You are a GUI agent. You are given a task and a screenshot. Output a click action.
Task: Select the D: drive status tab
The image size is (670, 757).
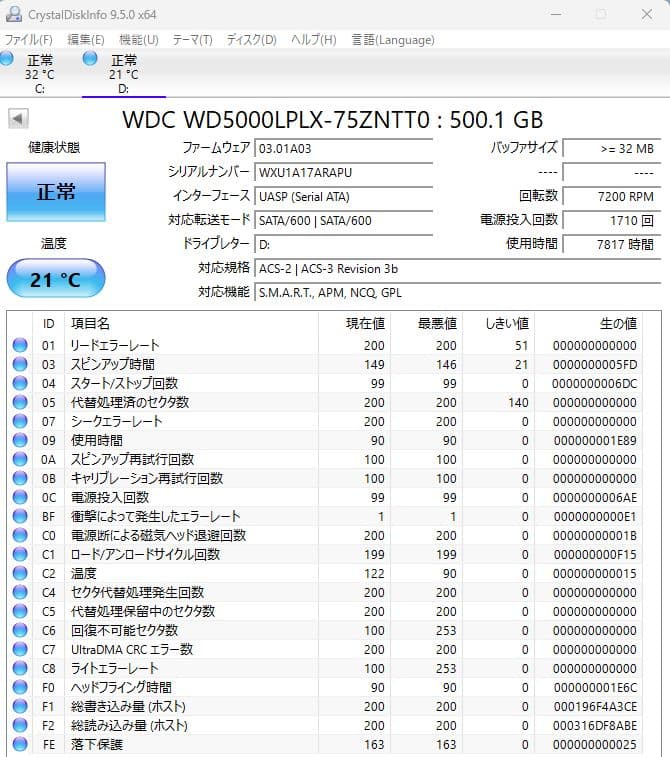point(124,73)
